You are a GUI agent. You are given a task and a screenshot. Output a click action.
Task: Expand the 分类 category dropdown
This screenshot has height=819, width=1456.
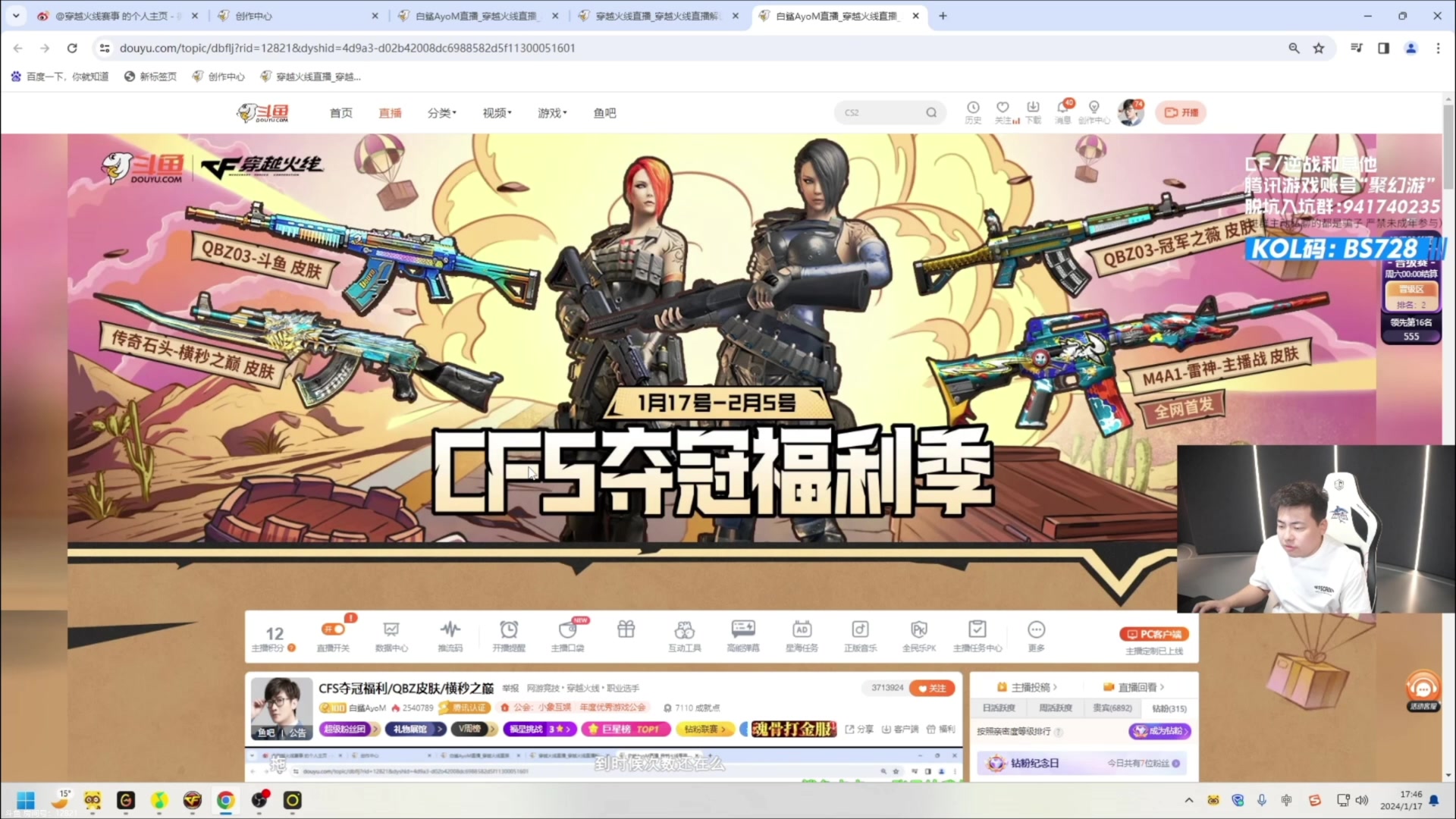click(x=441, y=113)
